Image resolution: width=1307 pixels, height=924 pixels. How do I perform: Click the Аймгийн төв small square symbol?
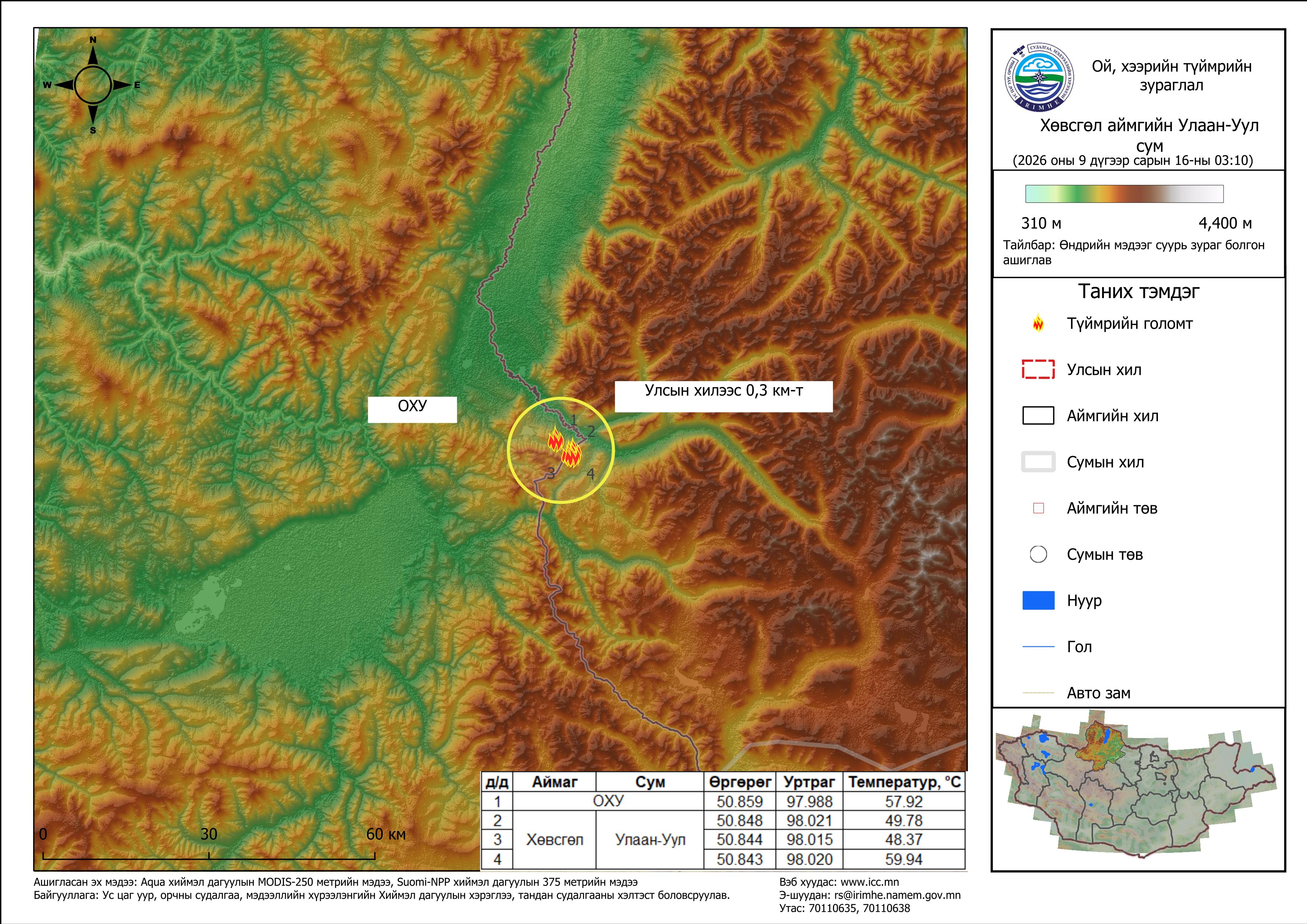pyautogui.click(x=1038, y=508)
